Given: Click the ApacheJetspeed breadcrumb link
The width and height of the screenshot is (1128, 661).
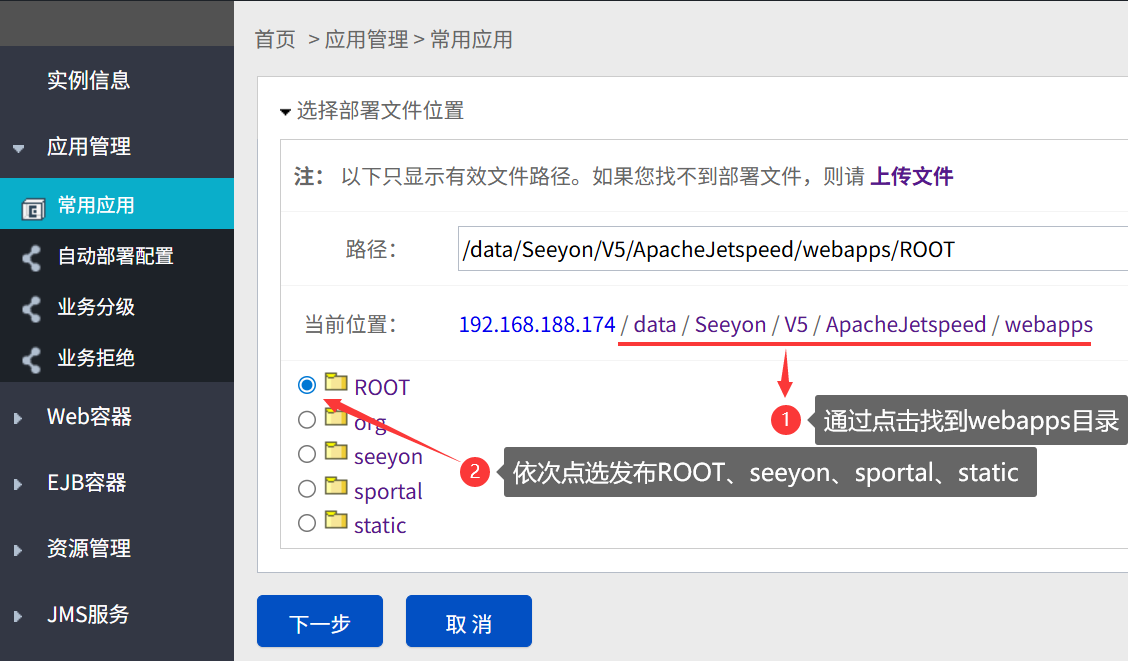Looking at the screenshot, I should tap(906, 324).
